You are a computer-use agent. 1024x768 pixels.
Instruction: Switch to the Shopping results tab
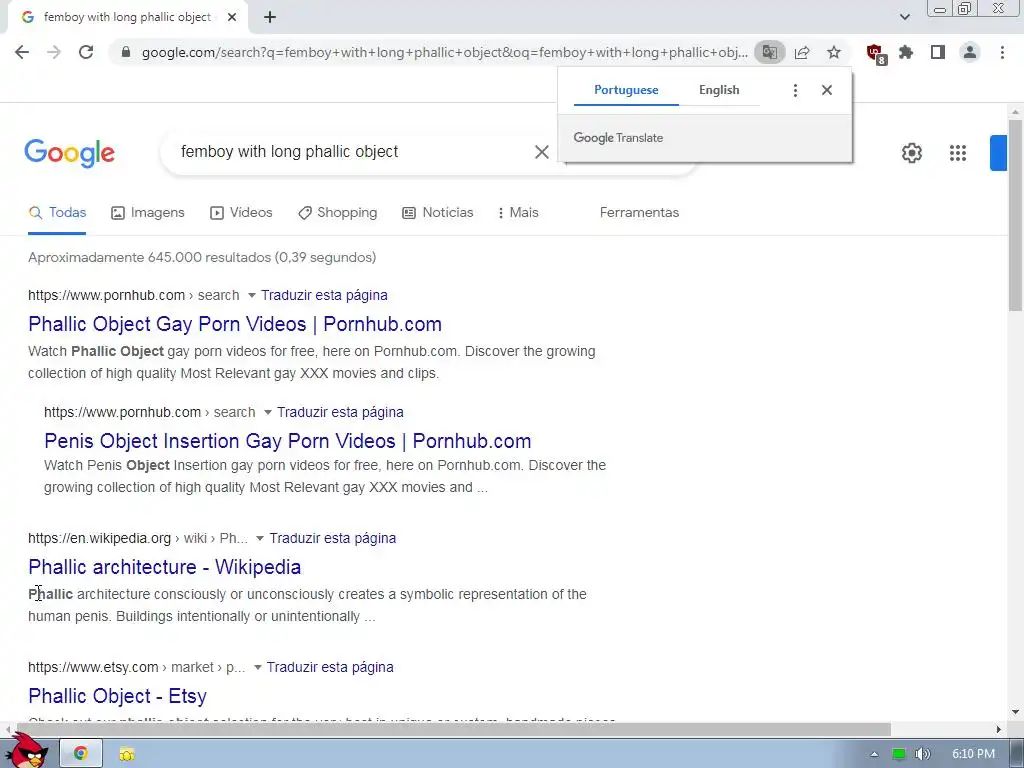(338, 213)
